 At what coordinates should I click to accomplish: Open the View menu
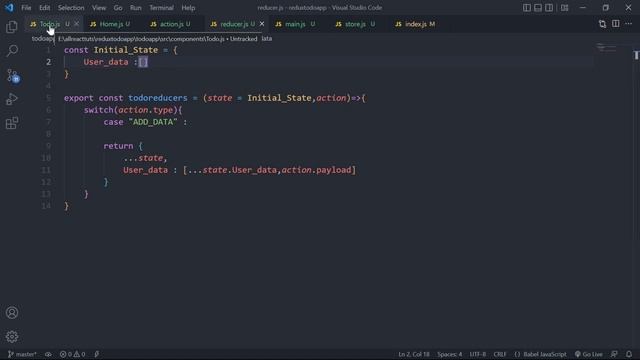click(x=99, y=8)
